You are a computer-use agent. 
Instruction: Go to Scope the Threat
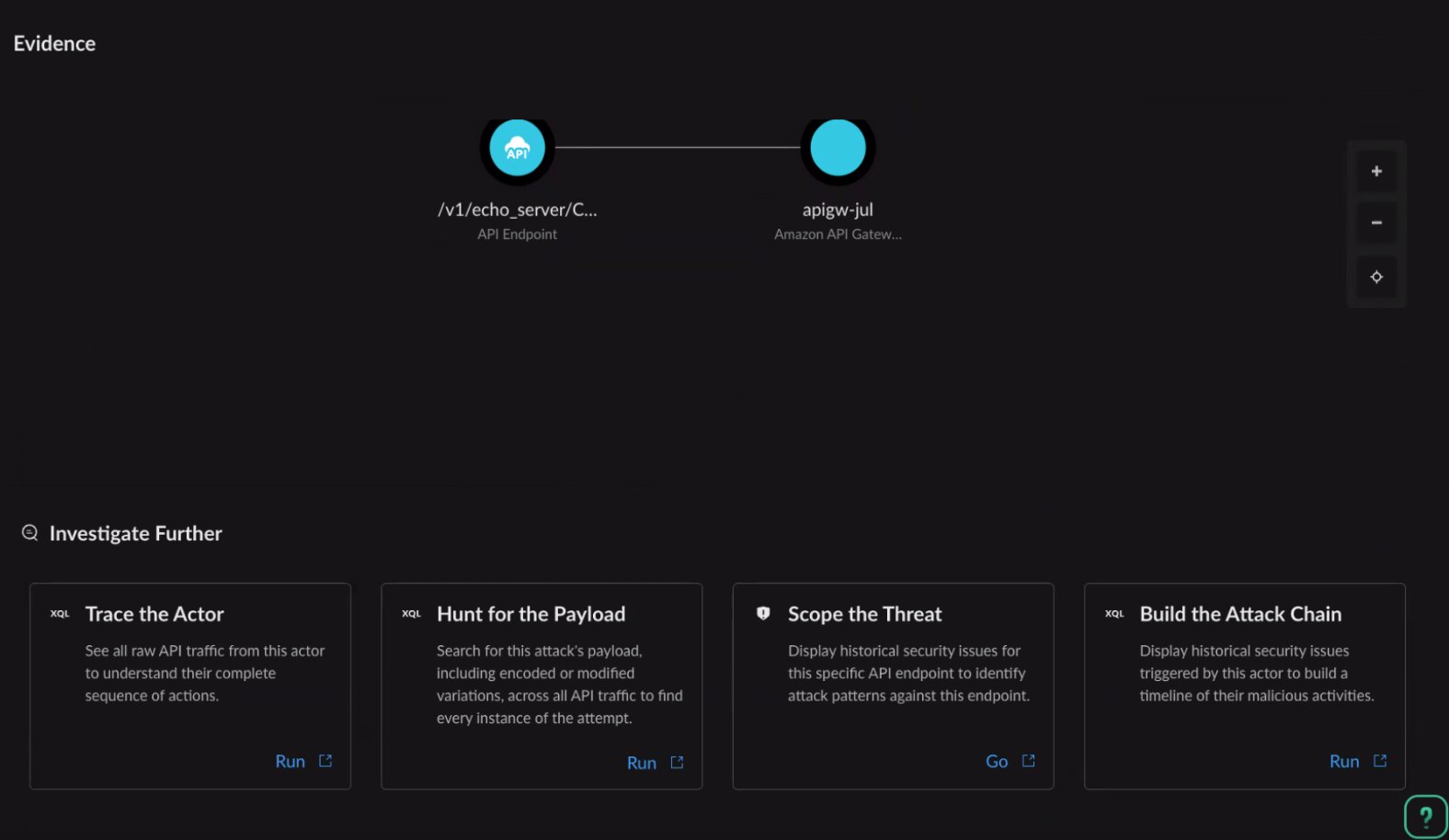point(997,761)
